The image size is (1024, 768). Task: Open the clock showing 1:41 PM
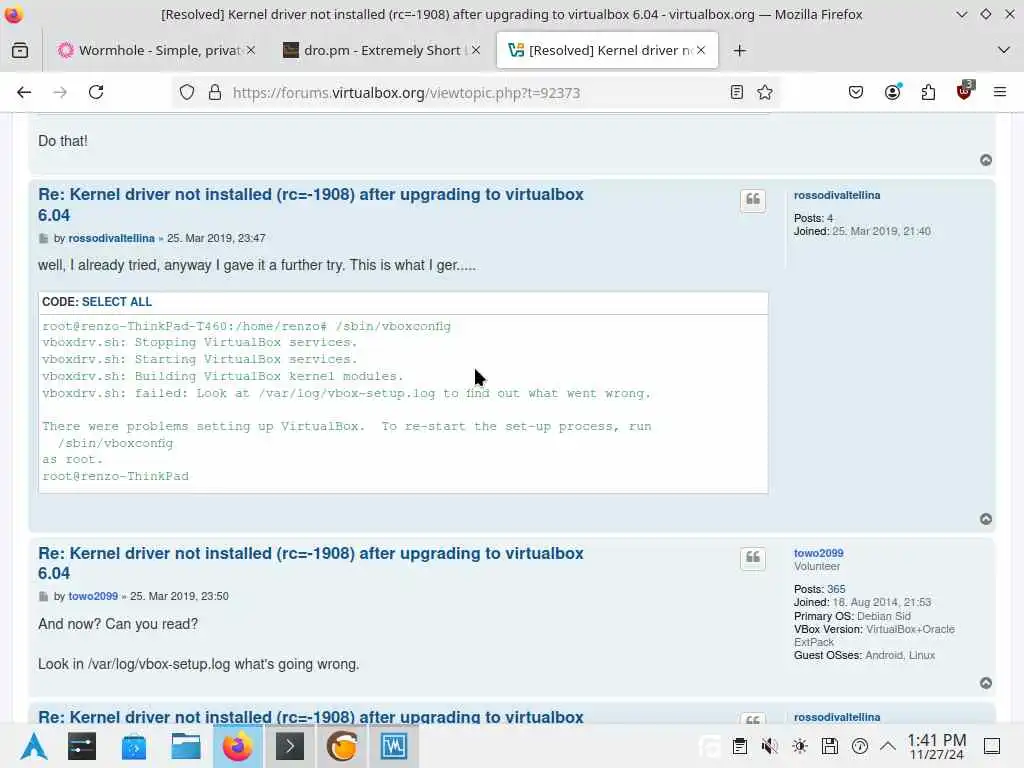pos(936,746)
